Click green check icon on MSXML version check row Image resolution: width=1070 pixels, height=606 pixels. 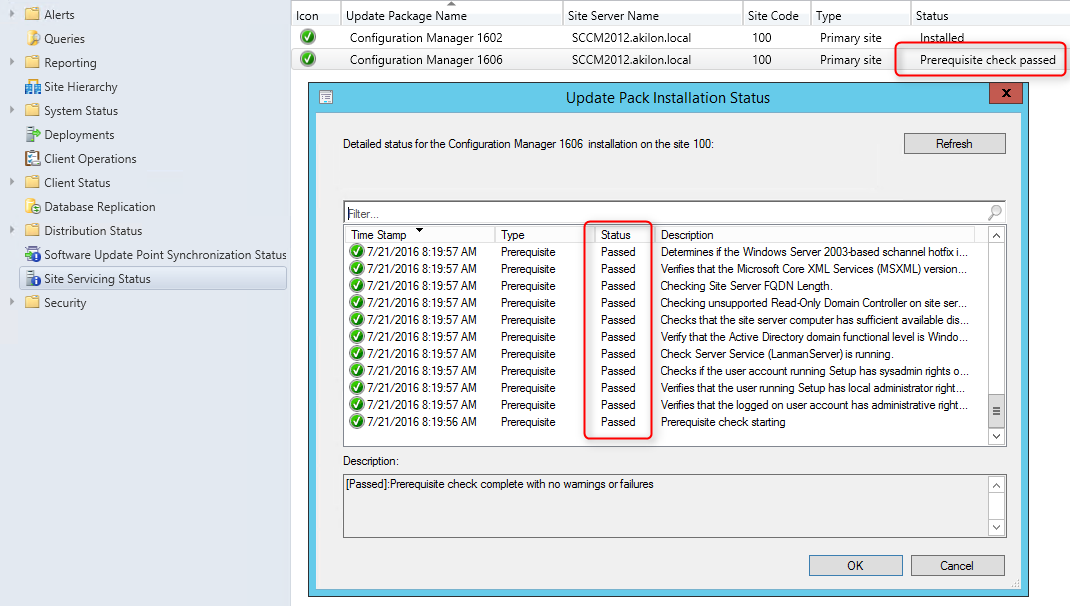pyautogui.click(x=356, y=268)
